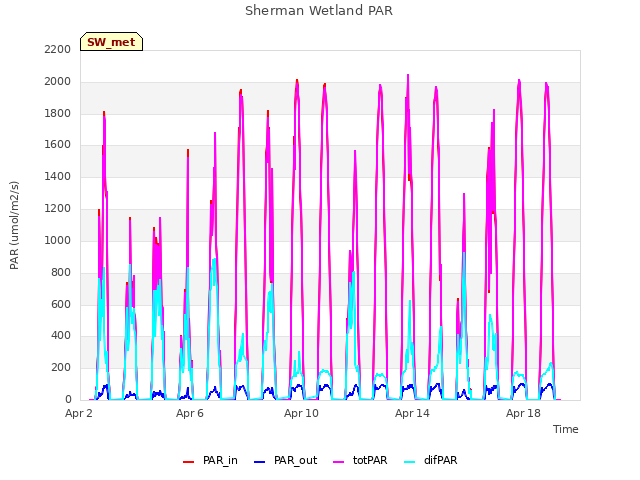
Task: Click the 1400 y-axis tick label
Action: point(58,176)
